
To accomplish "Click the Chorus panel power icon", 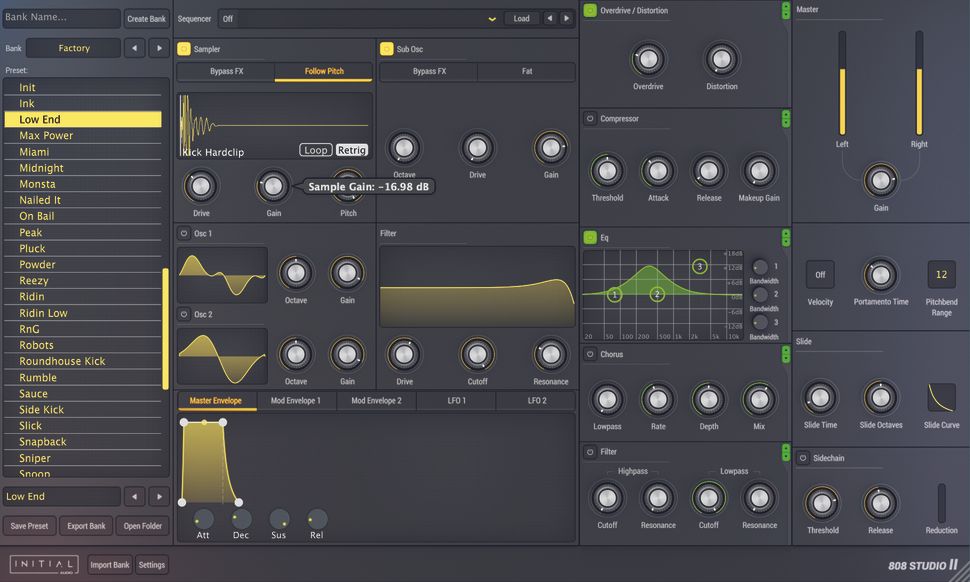I will coord(590,354).
